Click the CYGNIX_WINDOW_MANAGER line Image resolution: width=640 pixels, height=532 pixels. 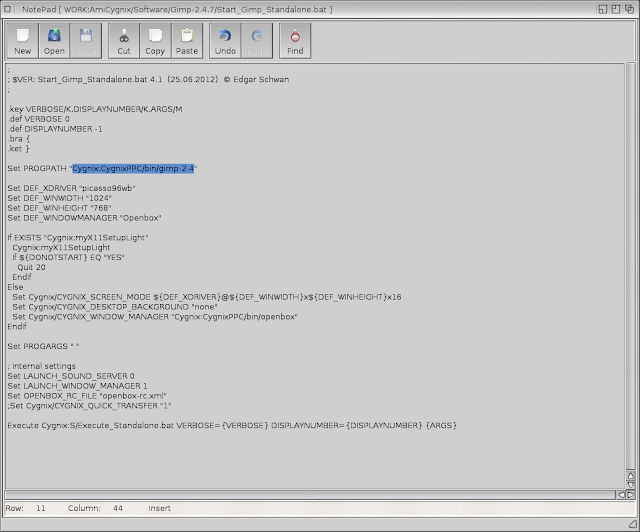[155, 316]
